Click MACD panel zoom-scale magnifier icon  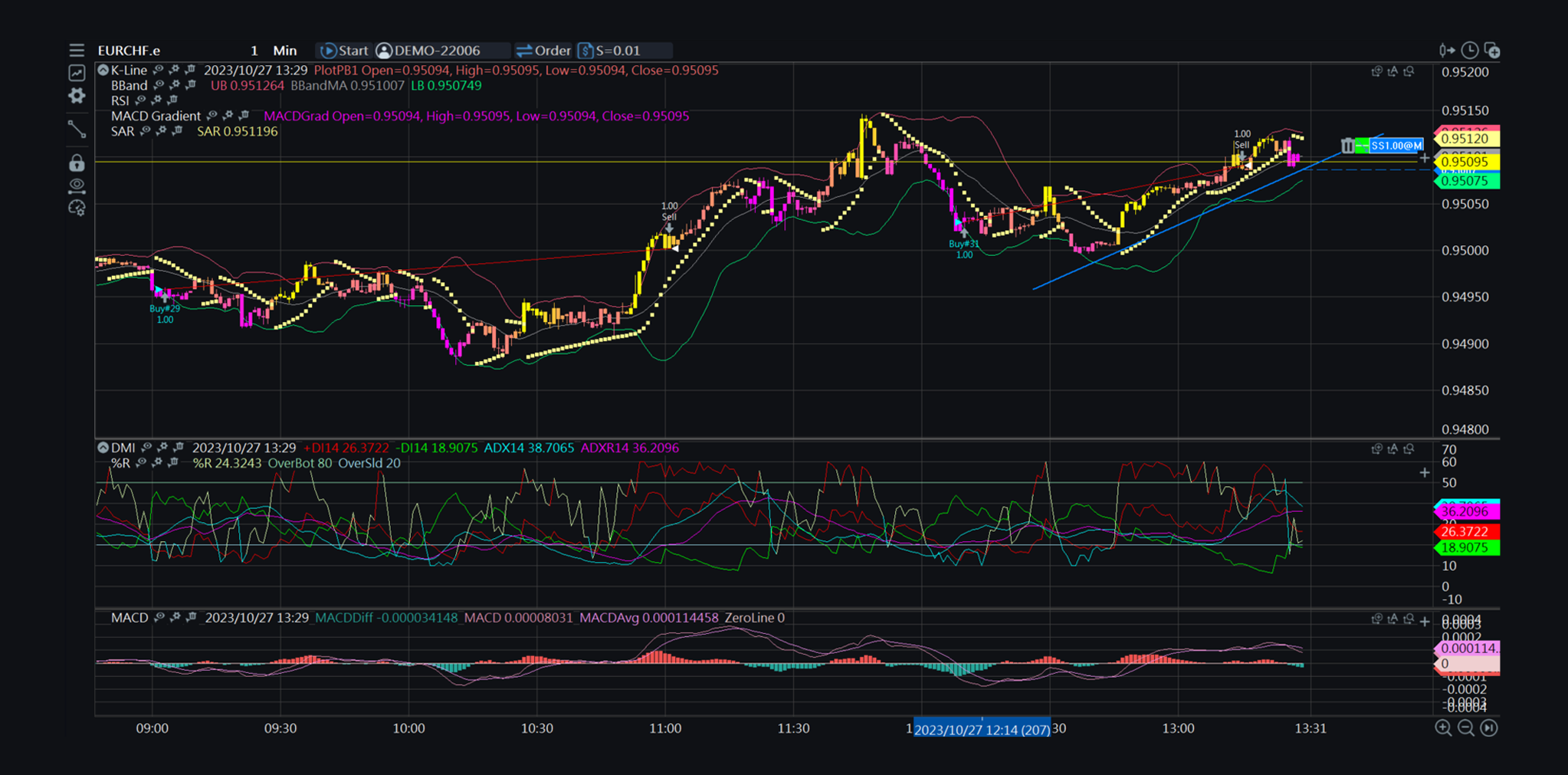click(1409, 619)
